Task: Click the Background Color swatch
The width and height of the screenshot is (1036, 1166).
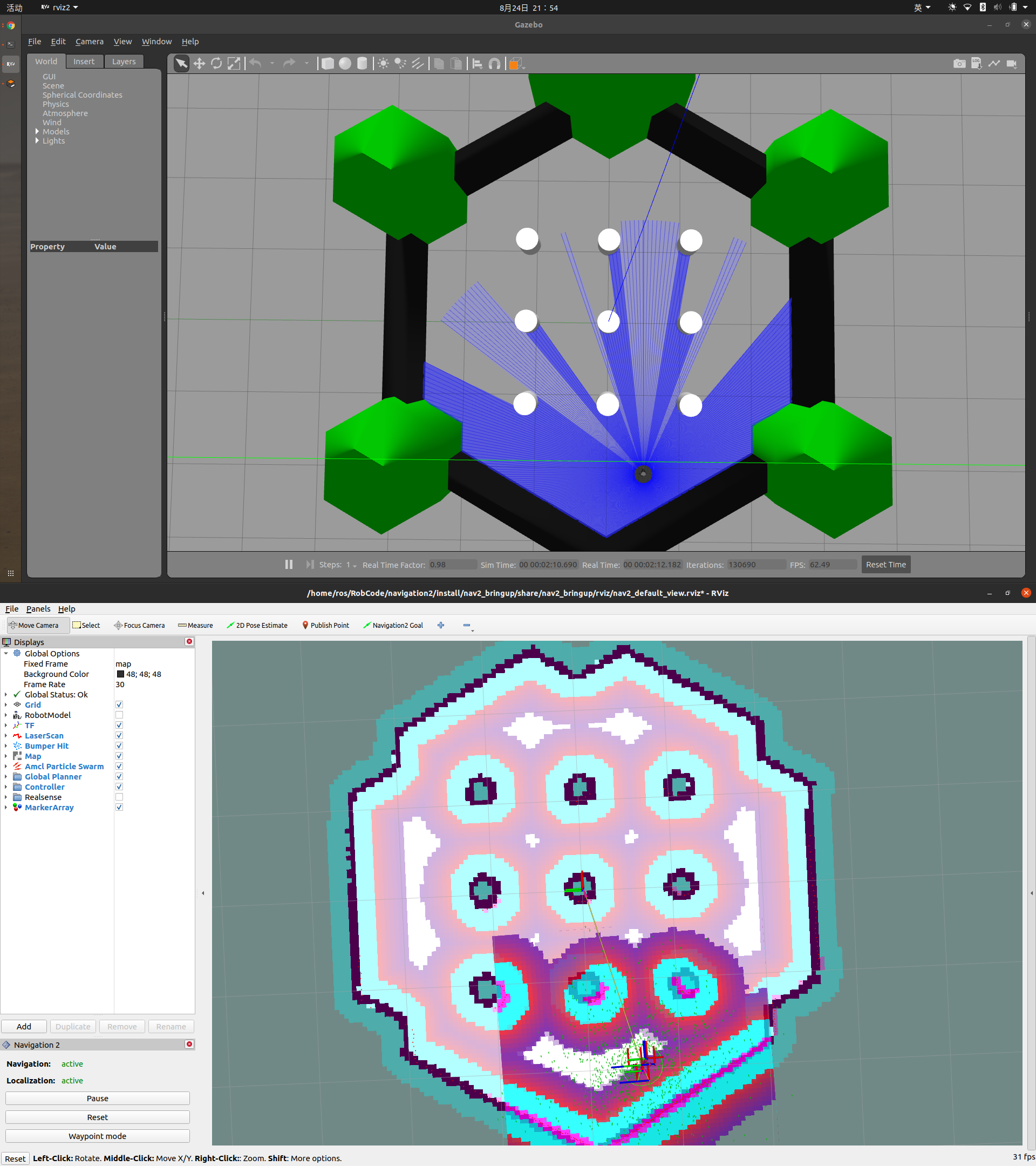Action: tap(120, 674)
